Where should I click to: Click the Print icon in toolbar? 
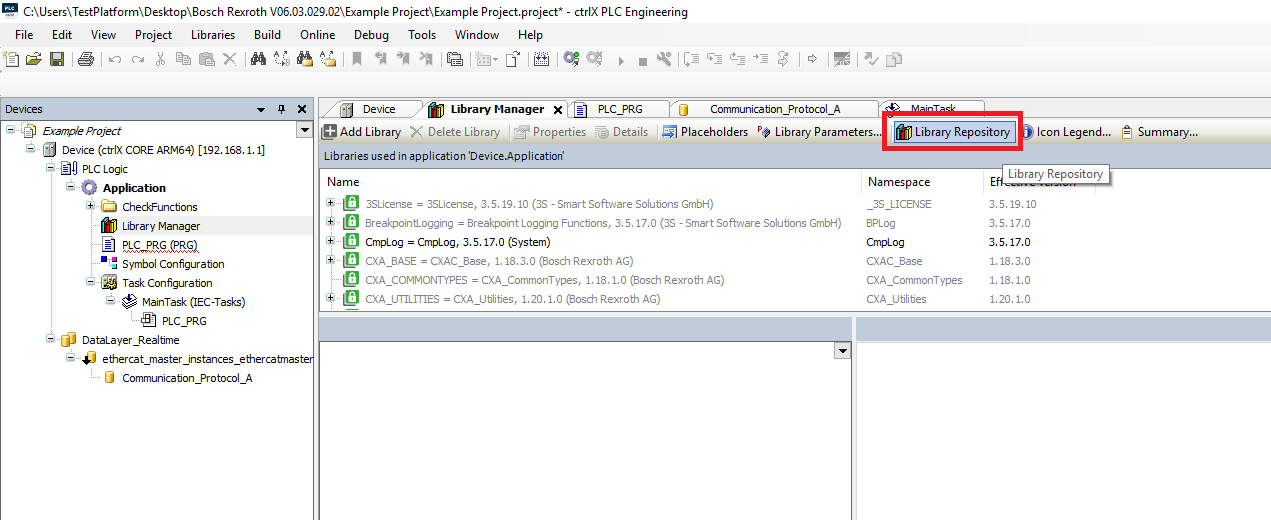pos(86,59)
